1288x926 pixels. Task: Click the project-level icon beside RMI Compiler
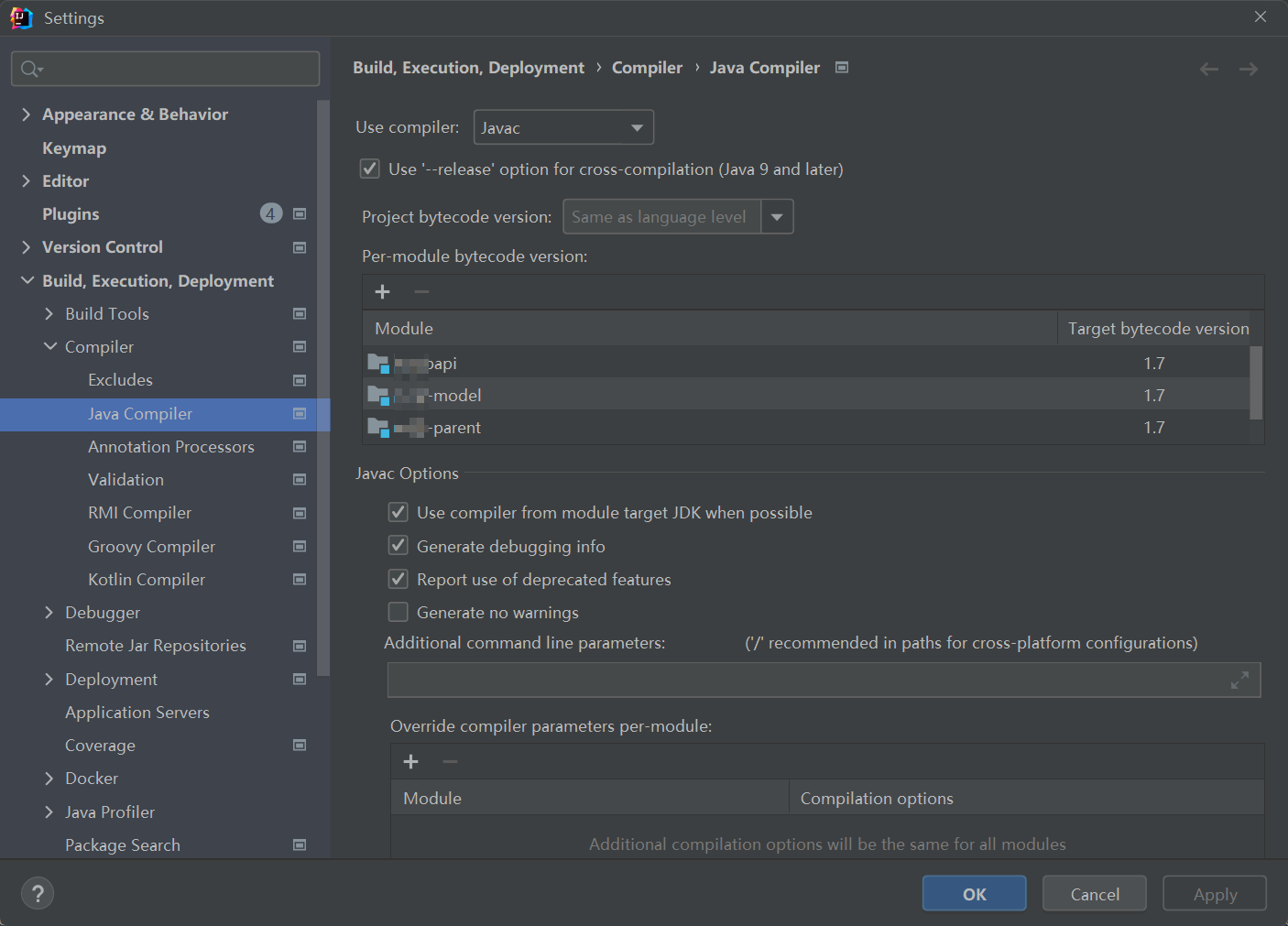coord(300,513)
